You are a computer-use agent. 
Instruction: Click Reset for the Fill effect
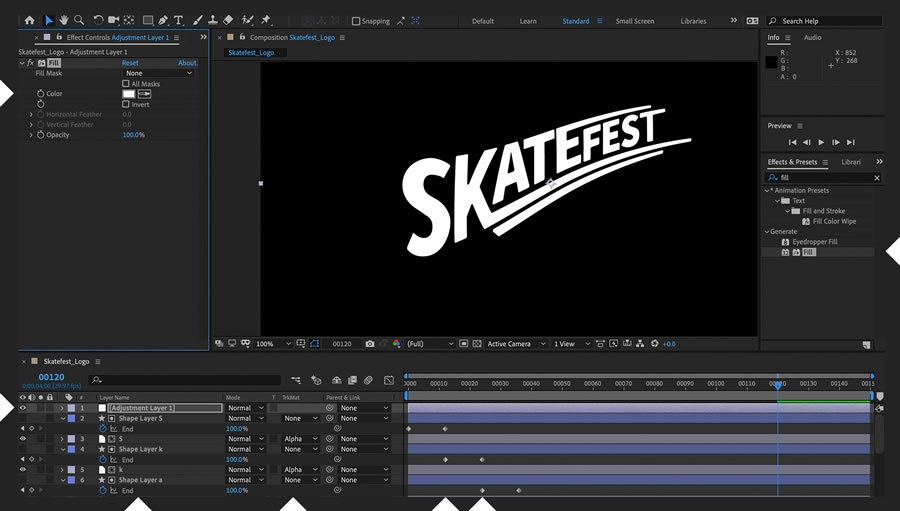tap(130, 63)
